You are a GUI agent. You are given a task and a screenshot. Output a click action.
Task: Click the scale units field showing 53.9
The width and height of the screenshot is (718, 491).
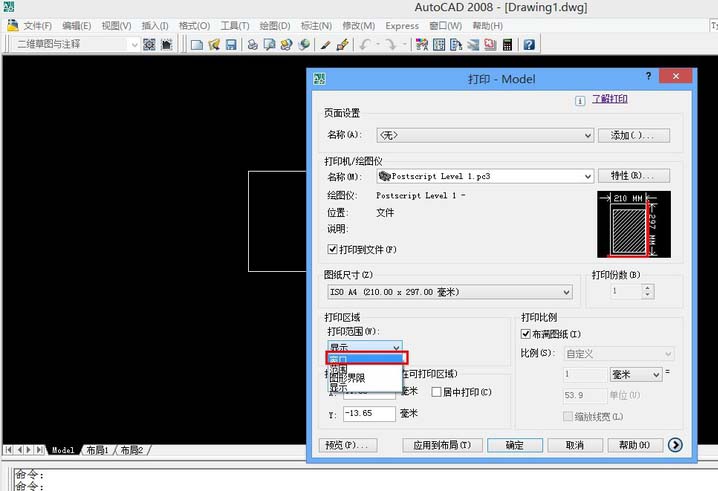(x=585, y=395)
